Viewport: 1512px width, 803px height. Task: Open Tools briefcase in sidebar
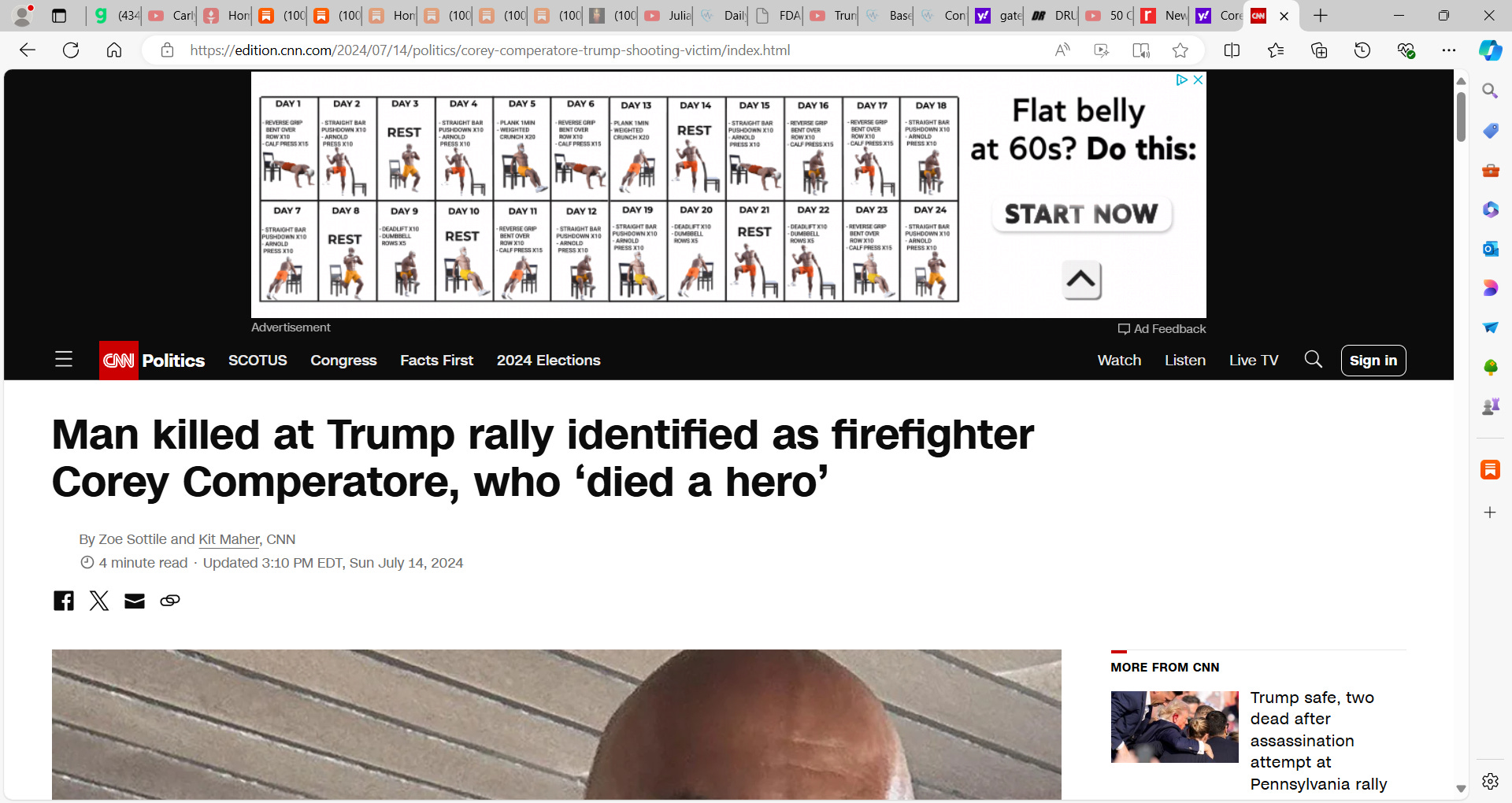[1490, 170]
